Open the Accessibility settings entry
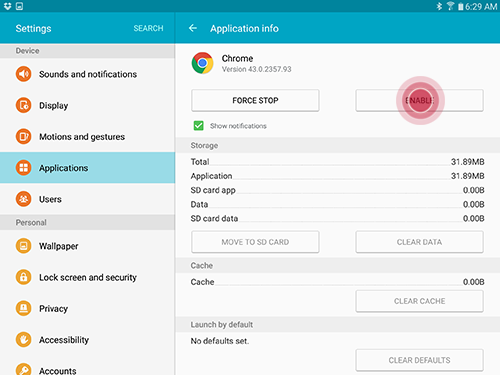The image size is (500, 375). click(x=87, y=340)
